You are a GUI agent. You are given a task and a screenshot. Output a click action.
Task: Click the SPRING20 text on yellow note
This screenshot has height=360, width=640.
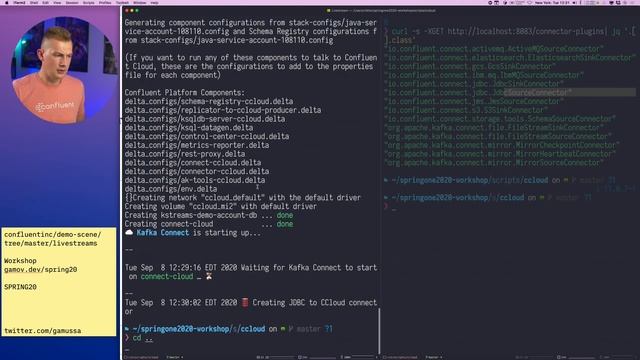point(20,287)
